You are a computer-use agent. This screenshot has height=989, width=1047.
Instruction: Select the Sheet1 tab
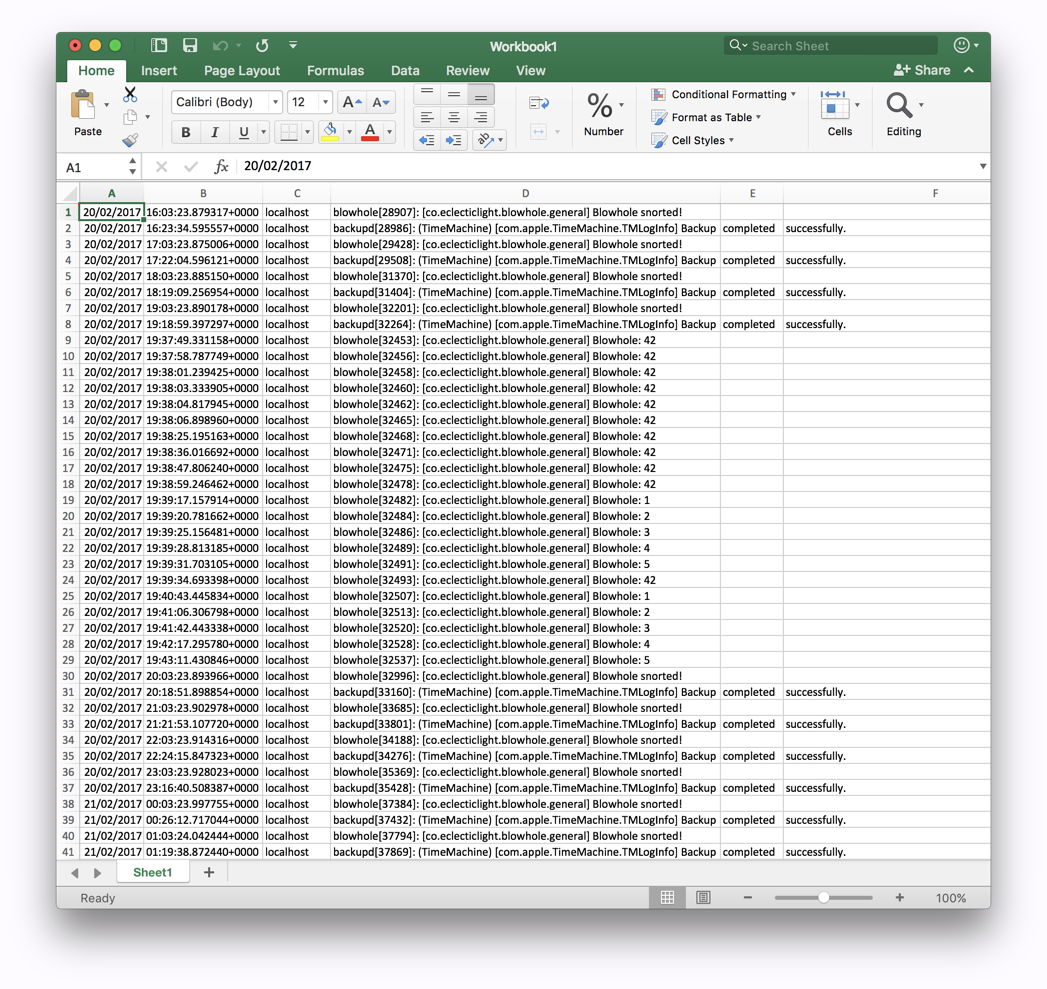[x=152, y=872]
